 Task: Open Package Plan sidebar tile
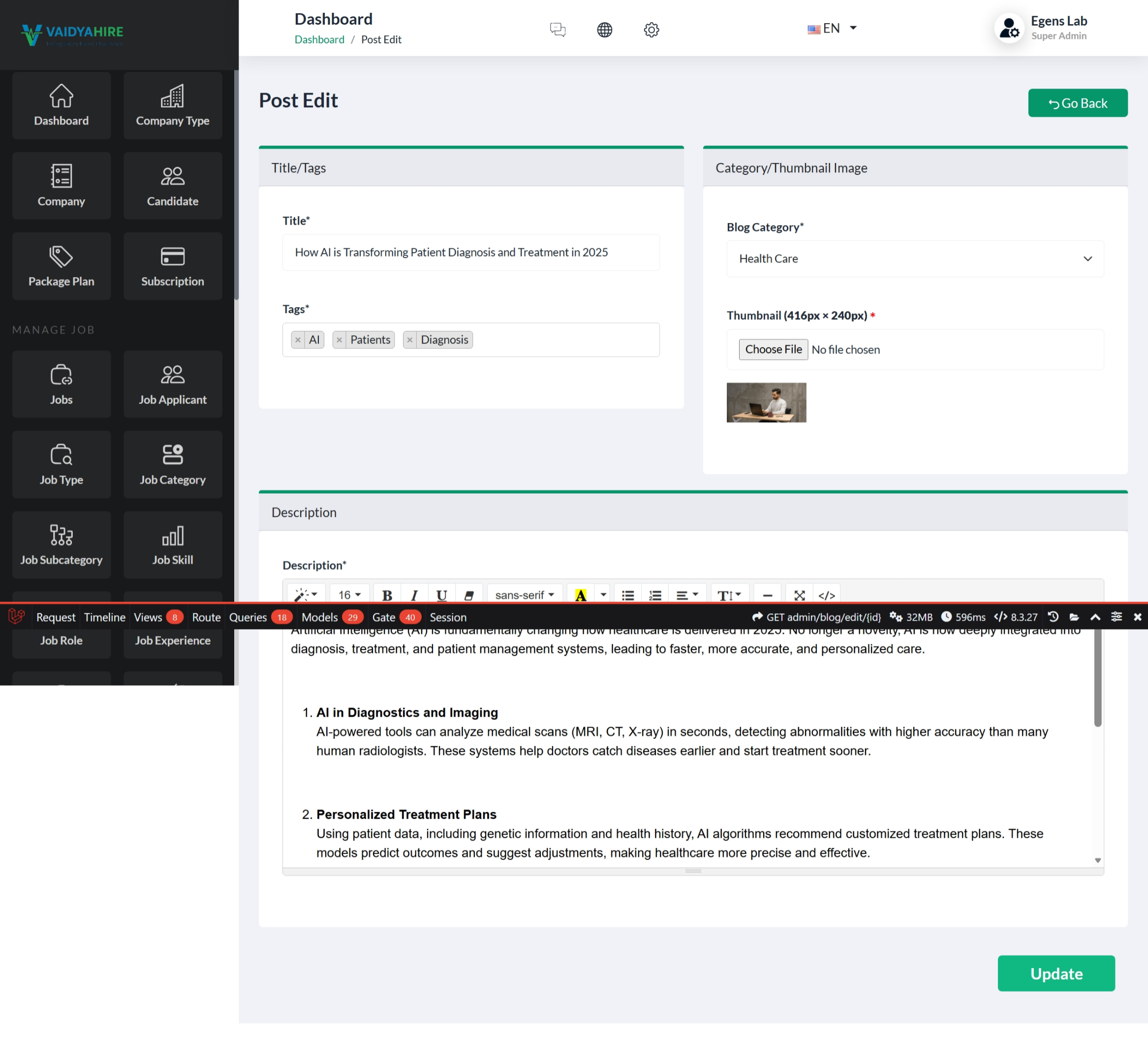pyautogui.click(x=61, y=265)
